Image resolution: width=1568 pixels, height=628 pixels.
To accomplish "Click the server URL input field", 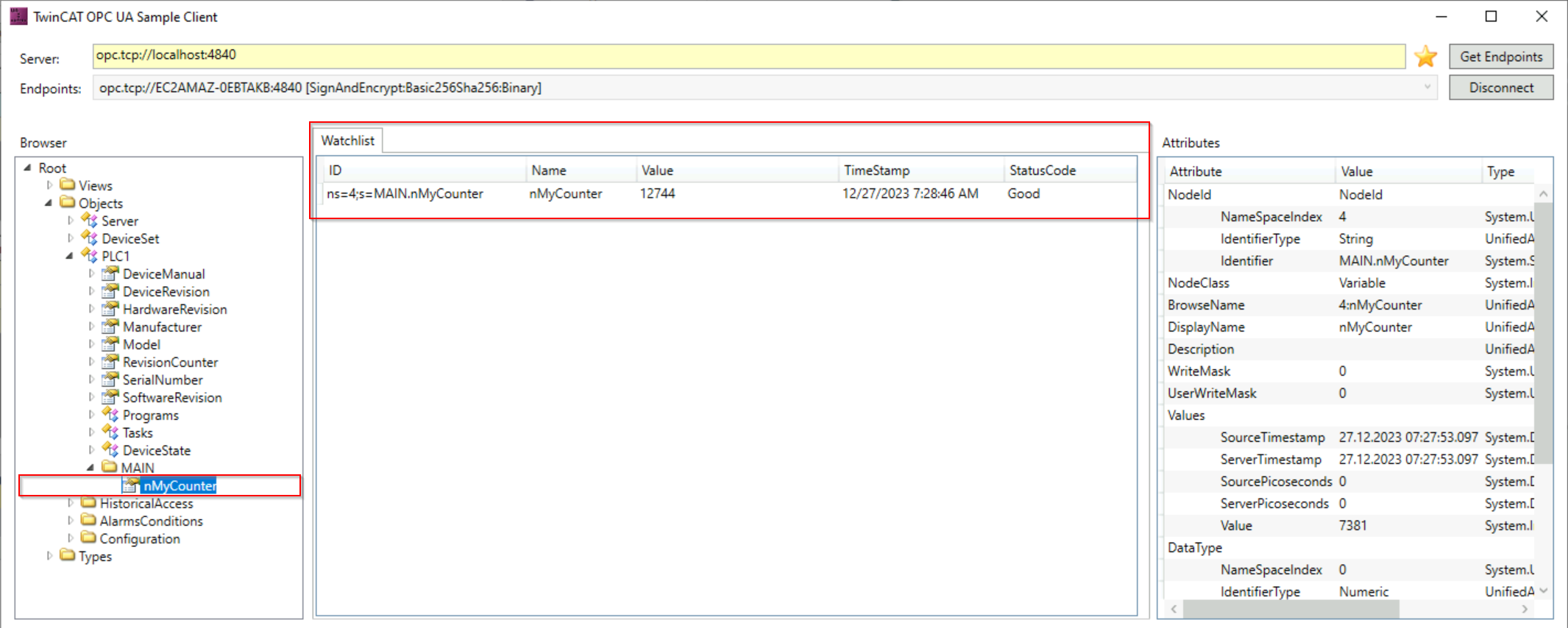I will [x=748, y=56].
